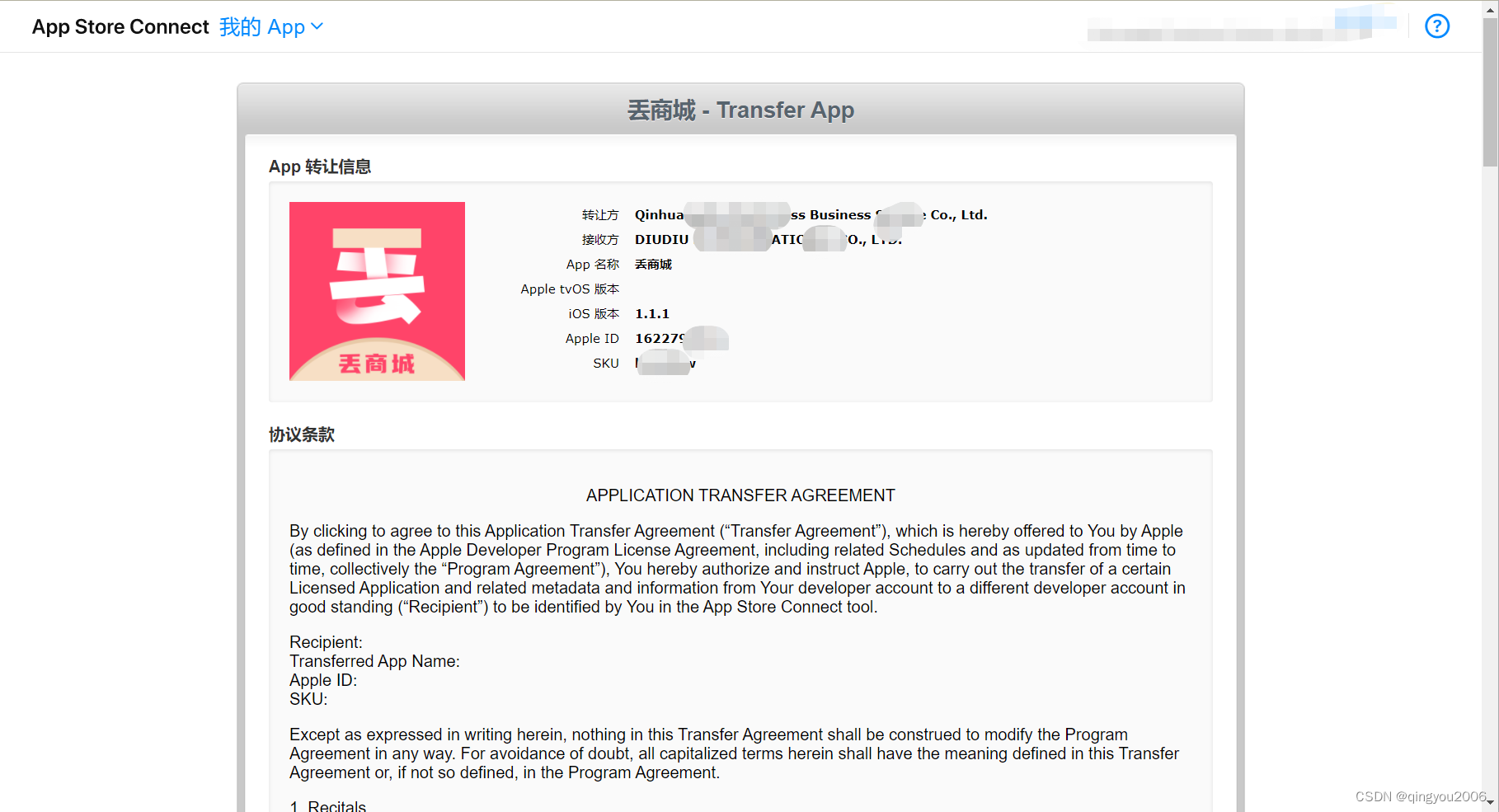
Task: Click the App 名称 label
Action: [593, 265]
